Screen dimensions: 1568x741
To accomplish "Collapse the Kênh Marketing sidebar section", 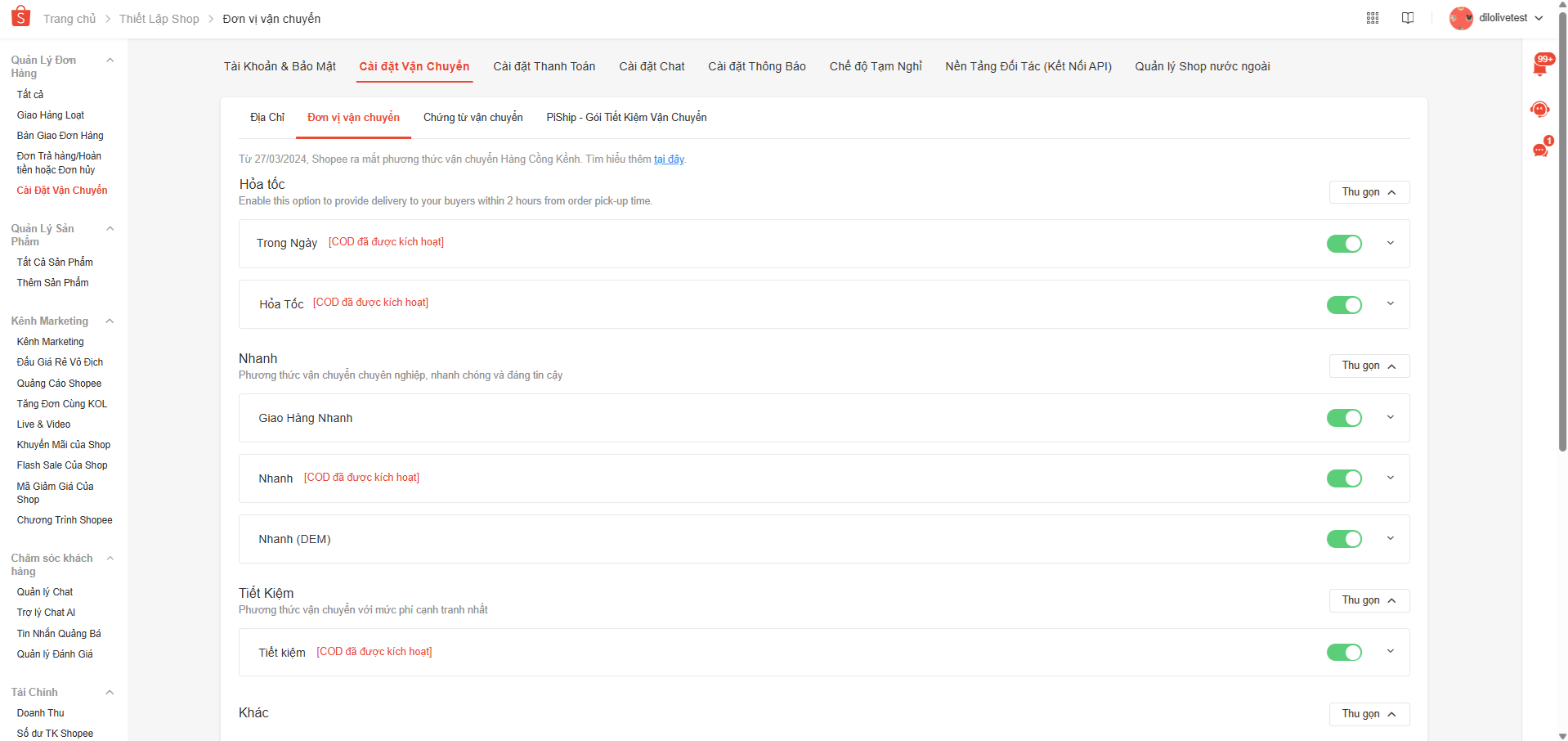I will click(110, 321).
